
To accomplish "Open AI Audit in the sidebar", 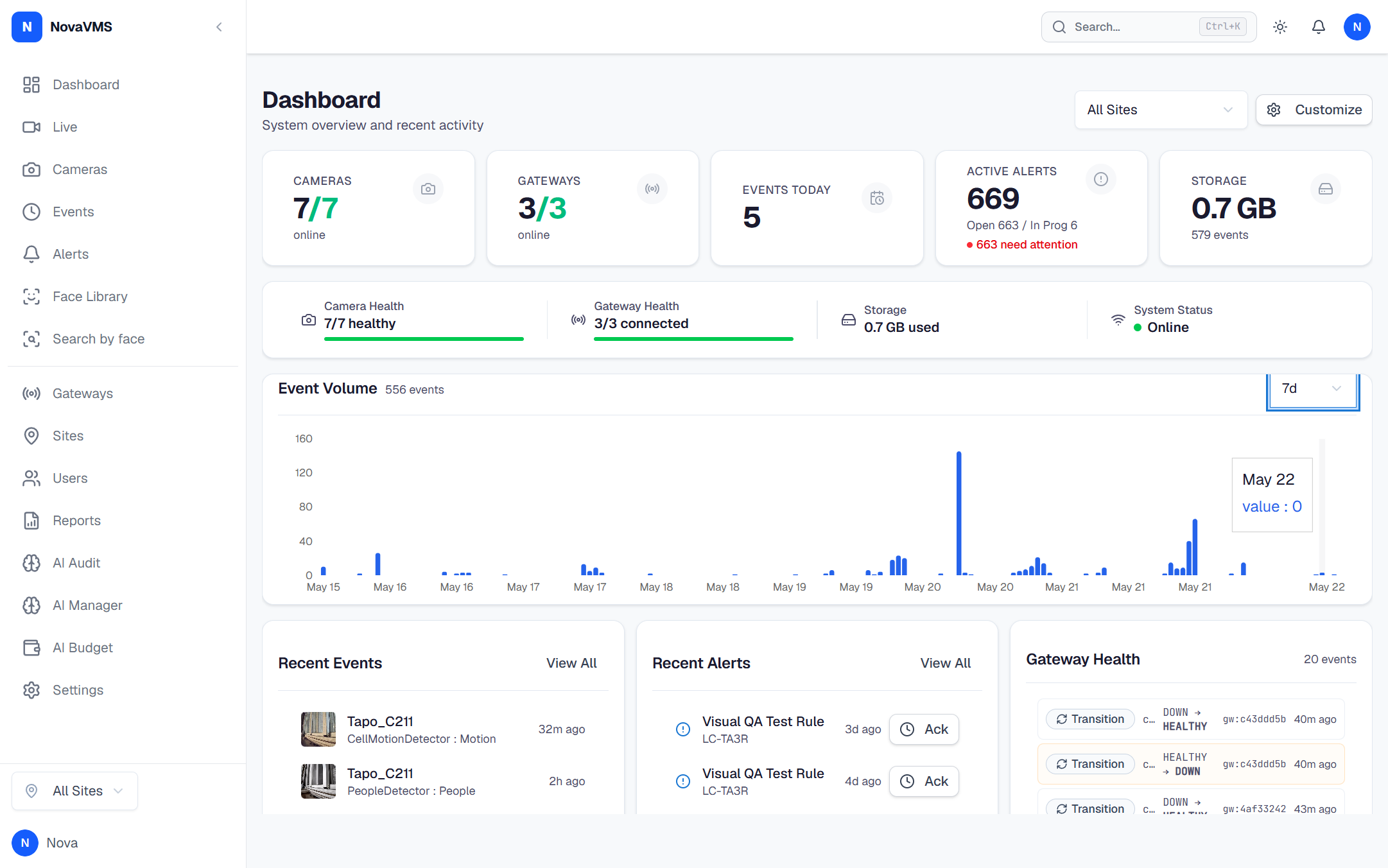I will [123, 563].
